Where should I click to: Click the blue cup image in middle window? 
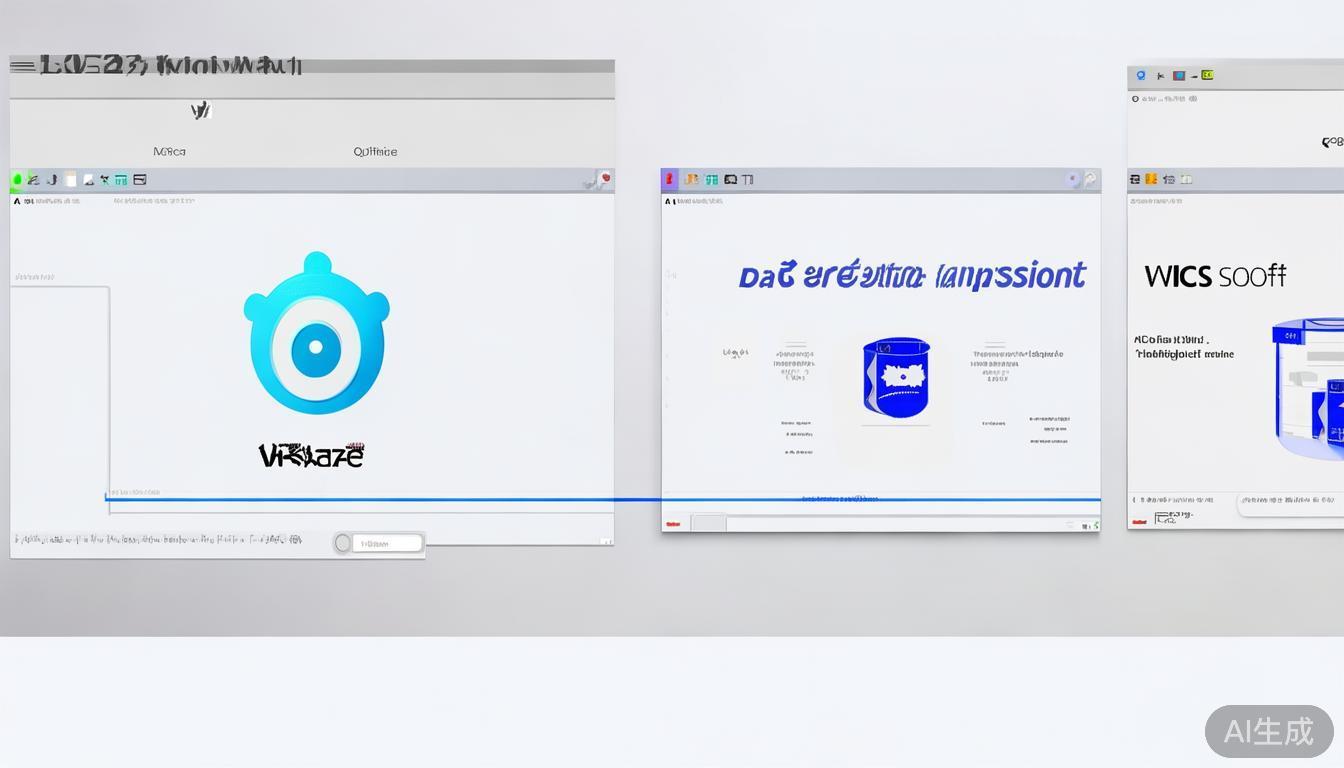tap(896, 377)
